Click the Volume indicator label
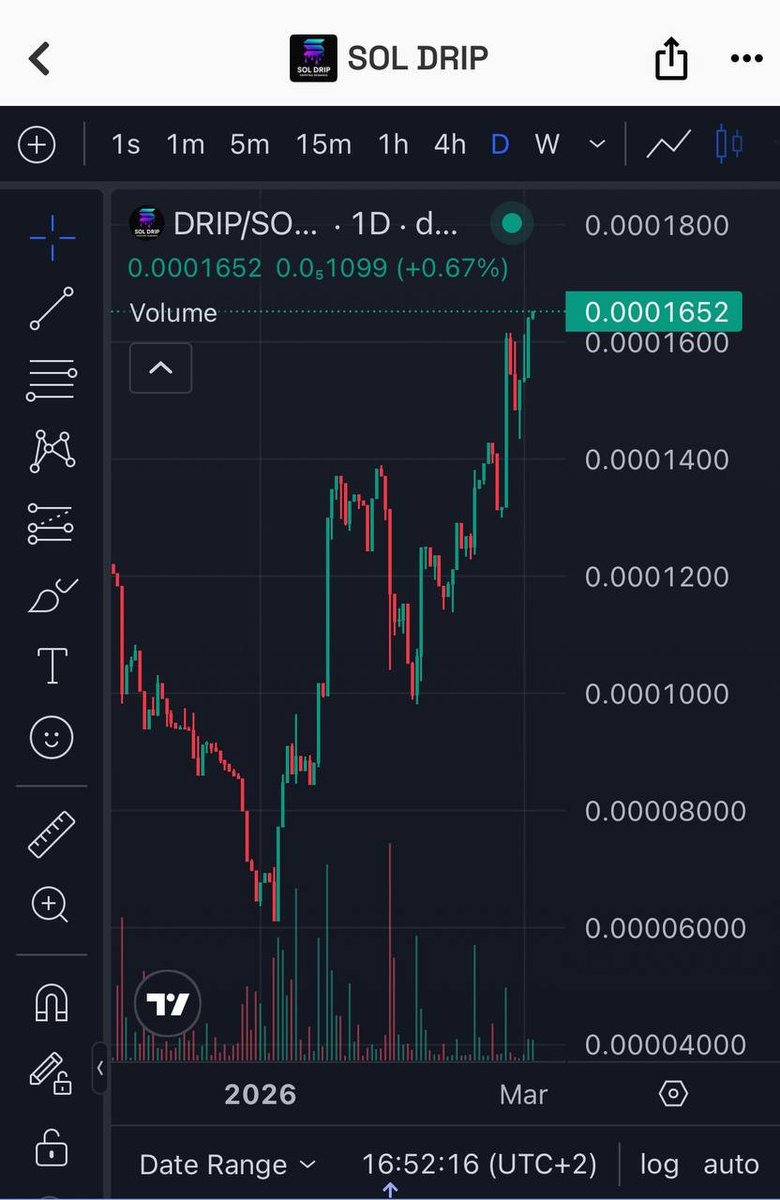This screenshot has width=780, height=1200. [x=173, y=313]
